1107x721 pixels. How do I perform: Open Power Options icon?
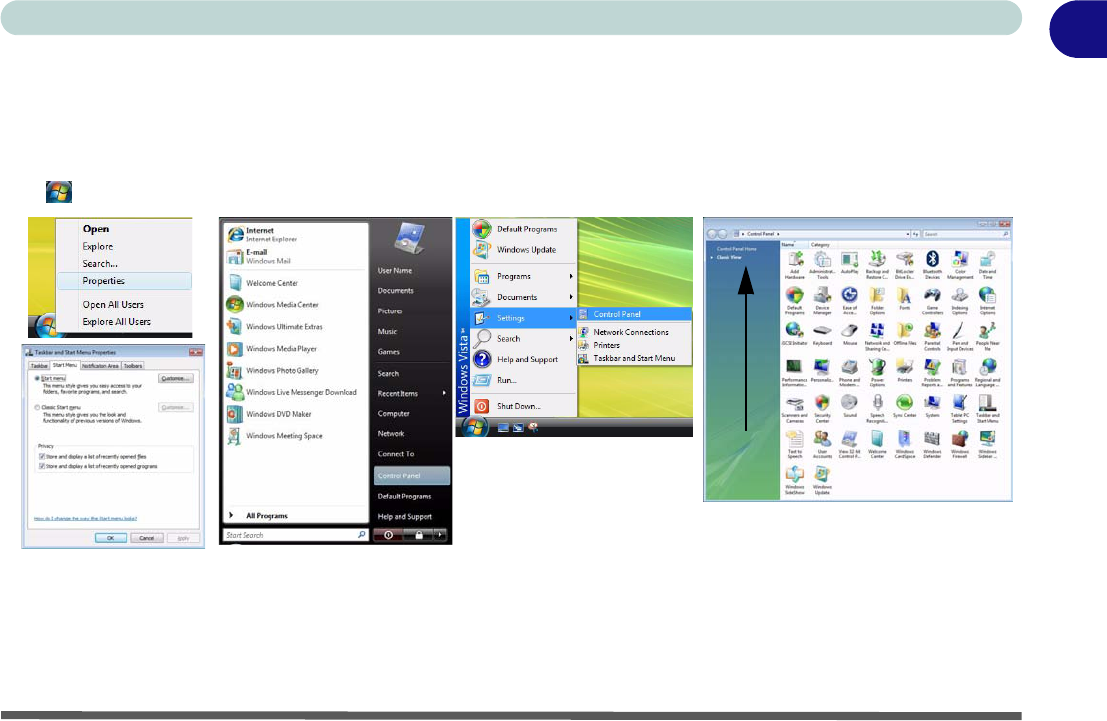pyautogui.click(x=877, y=373)
